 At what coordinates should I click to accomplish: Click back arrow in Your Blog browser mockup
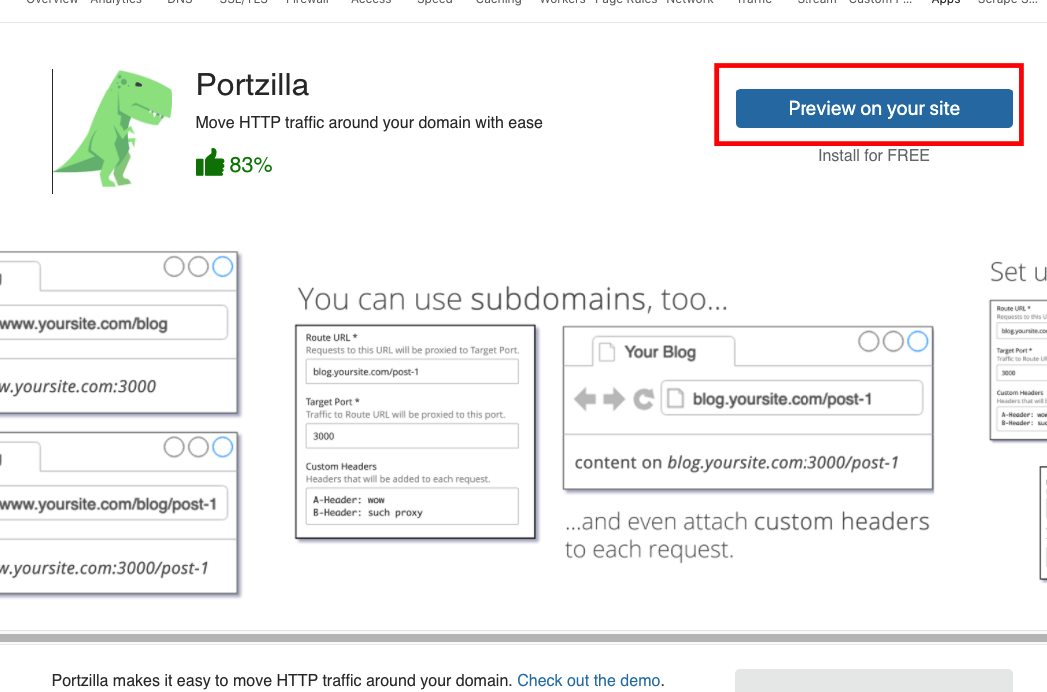click(x=585, y=400)
